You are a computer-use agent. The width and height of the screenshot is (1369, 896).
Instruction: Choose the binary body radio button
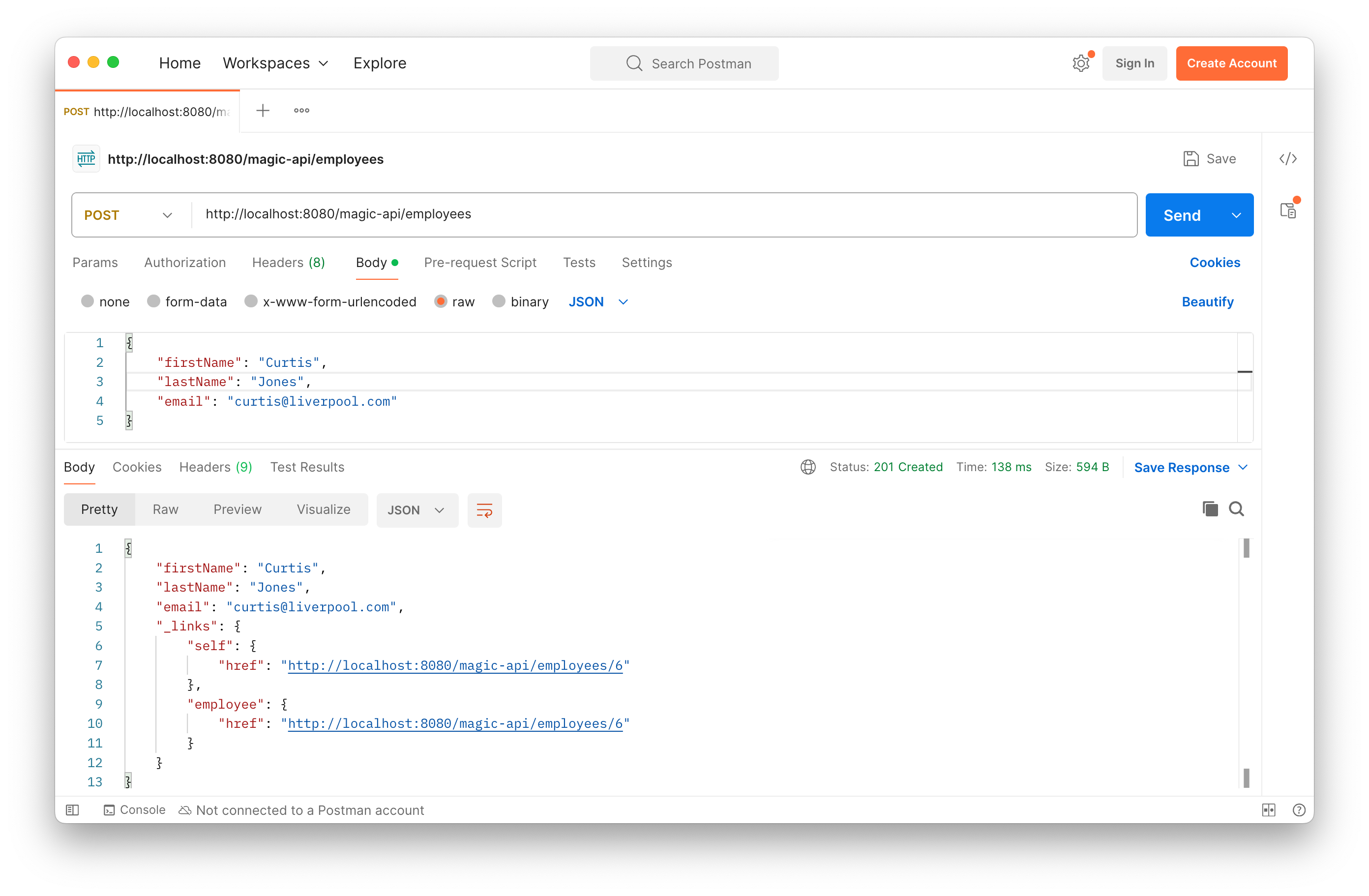[499, 301]
